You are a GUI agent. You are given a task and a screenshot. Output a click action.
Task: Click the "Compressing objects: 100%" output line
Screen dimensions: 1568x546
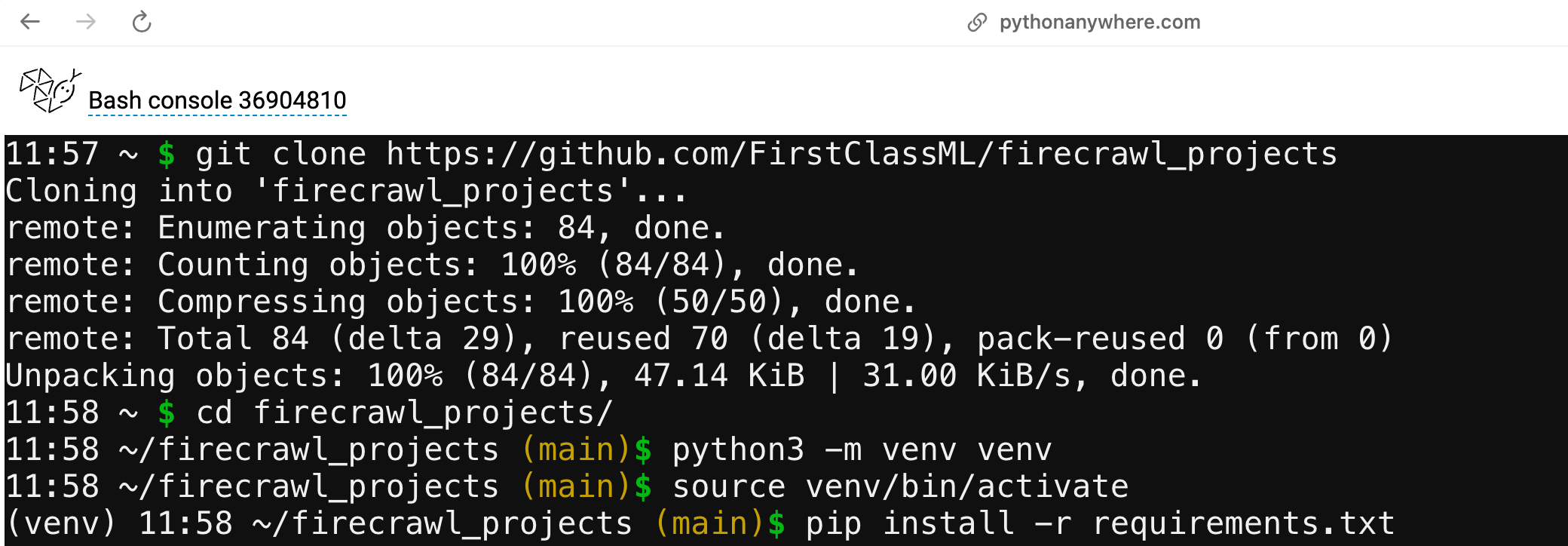point(460,302)
